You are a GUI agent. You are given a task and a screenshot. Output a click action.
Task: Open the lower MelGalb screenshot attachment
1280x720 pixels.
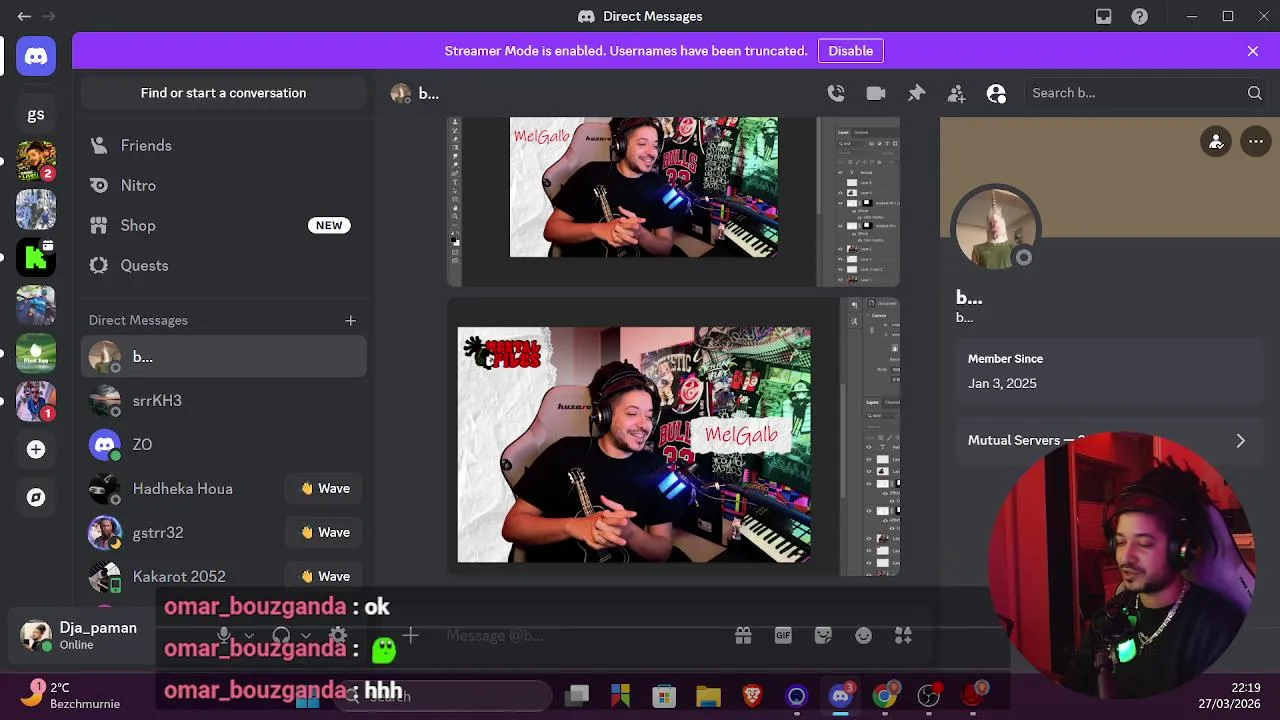[x=674, y=437]
